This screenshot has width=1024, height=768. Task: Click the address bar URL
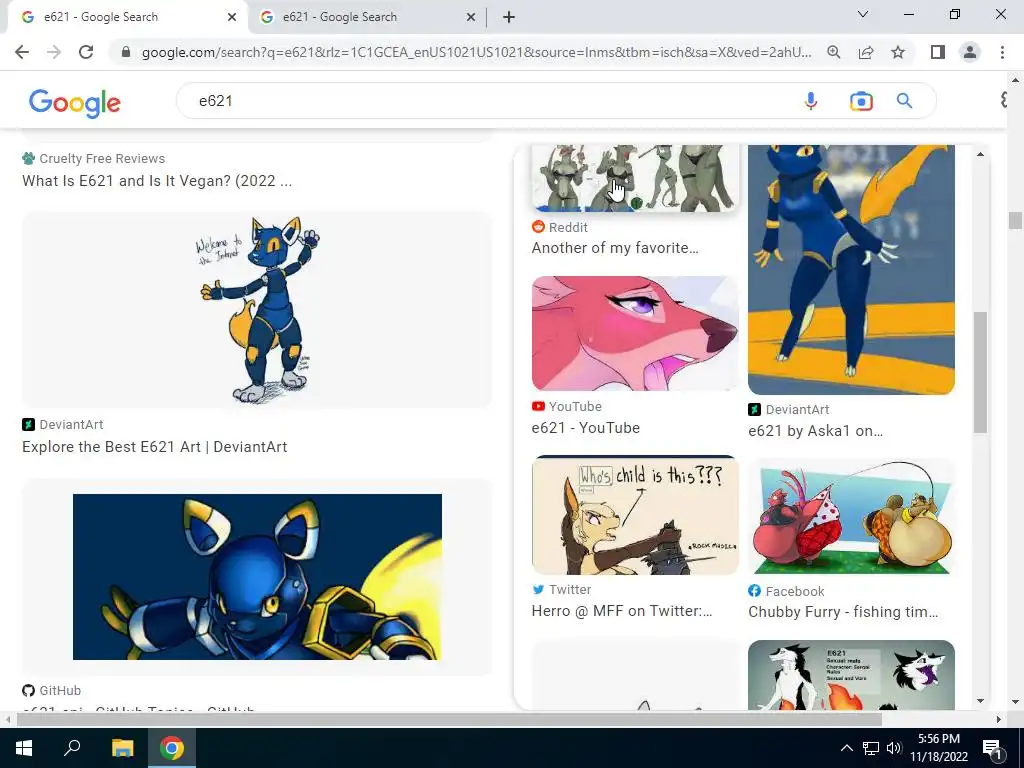476,52
